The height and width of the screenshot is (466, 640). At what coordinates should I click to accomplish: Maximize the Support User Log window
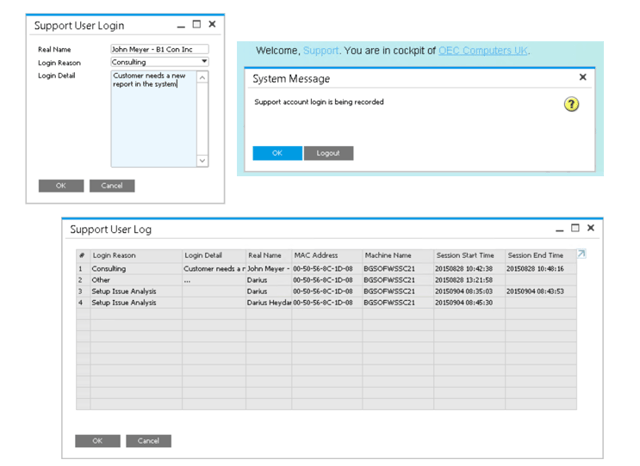point(575,228)
